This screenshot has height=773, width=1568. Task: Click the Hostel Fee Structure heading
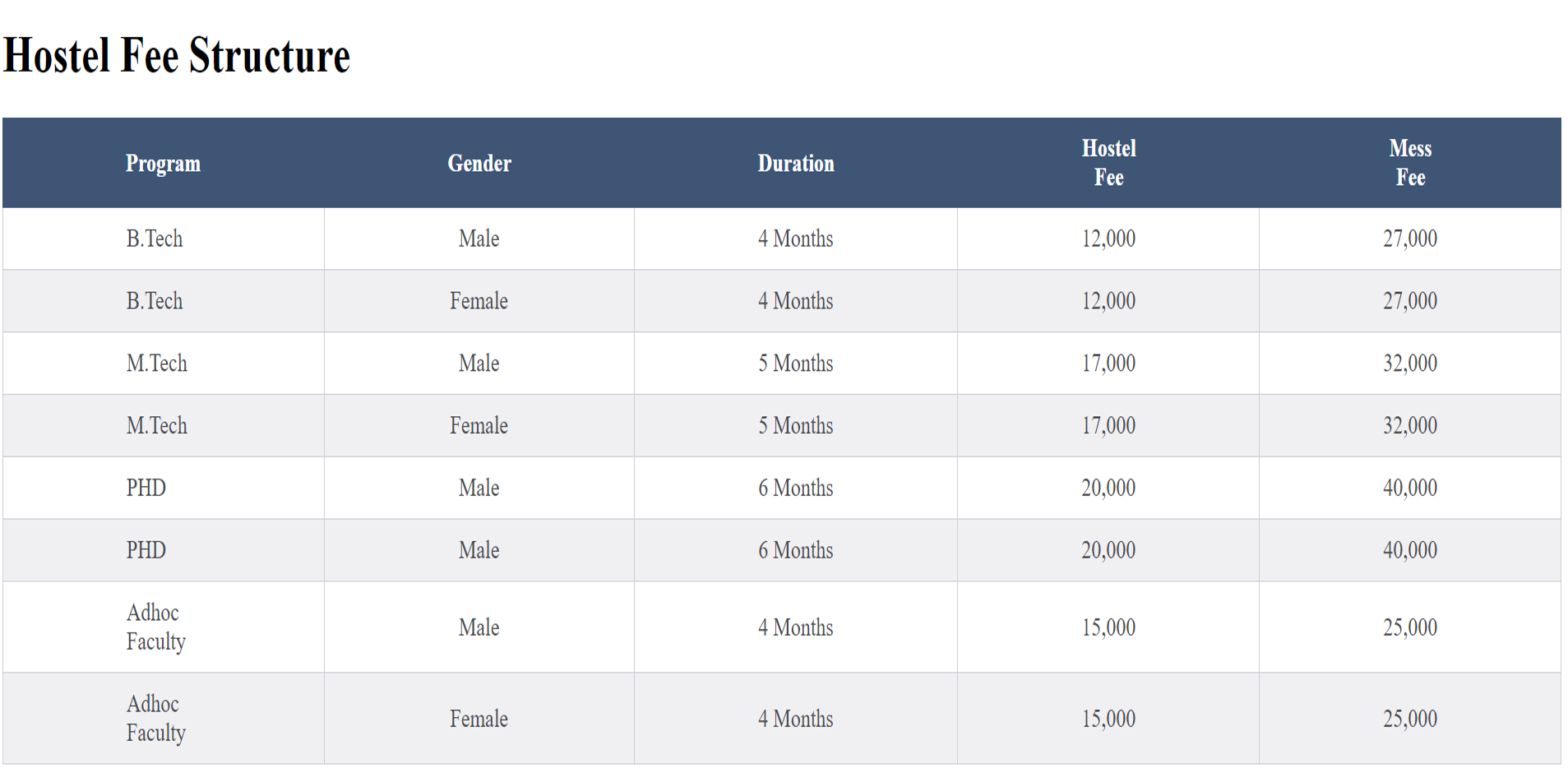177,56
